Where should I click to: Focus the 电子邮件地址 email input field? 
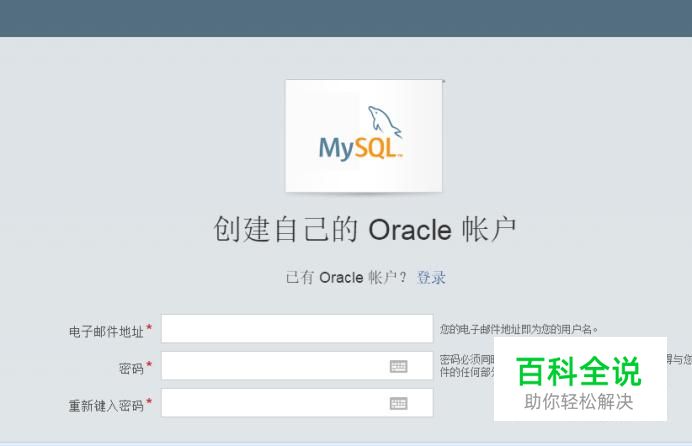coord(297,329)
